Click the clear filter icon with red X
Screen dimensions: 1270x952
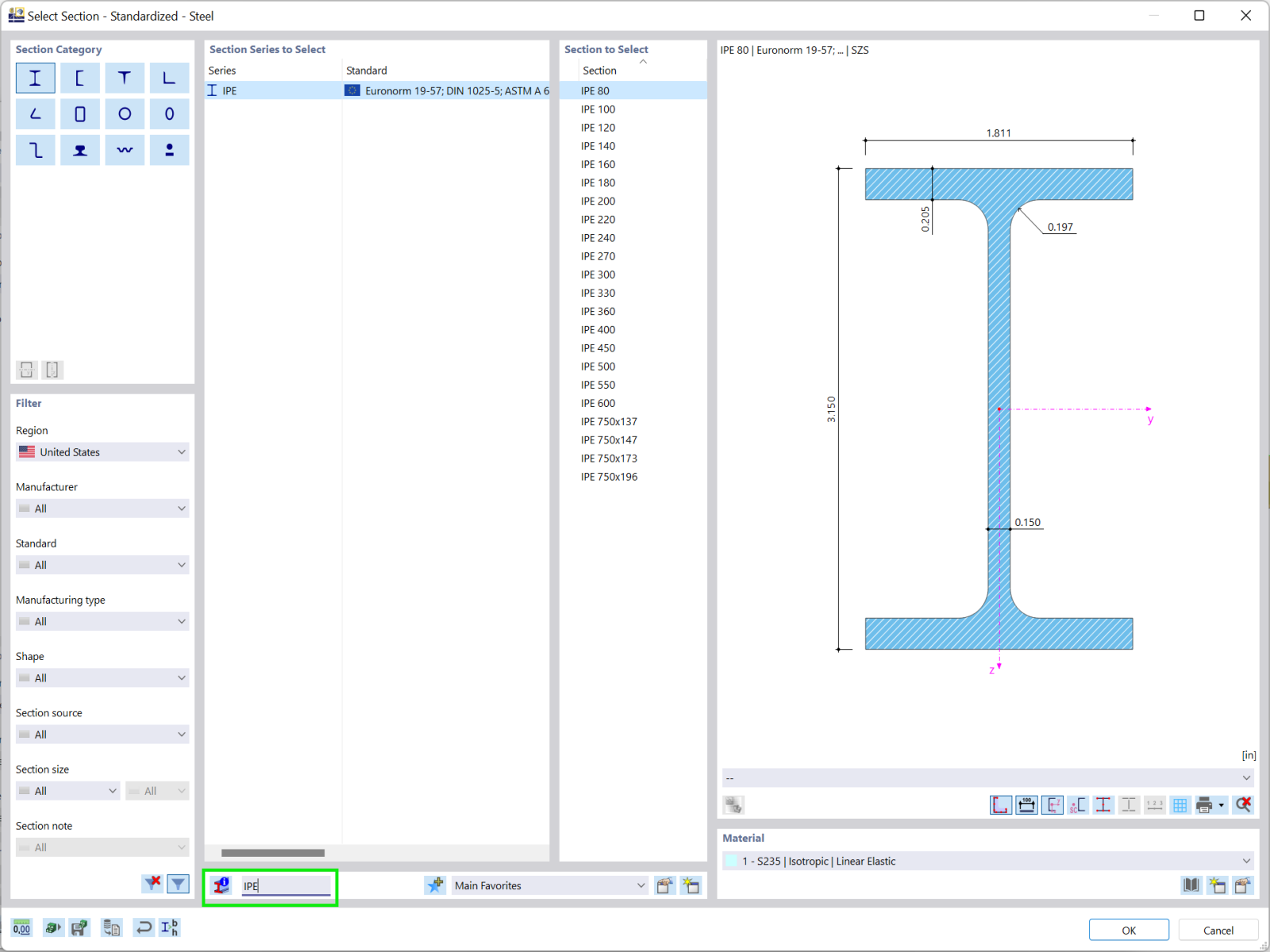(152, 883)
